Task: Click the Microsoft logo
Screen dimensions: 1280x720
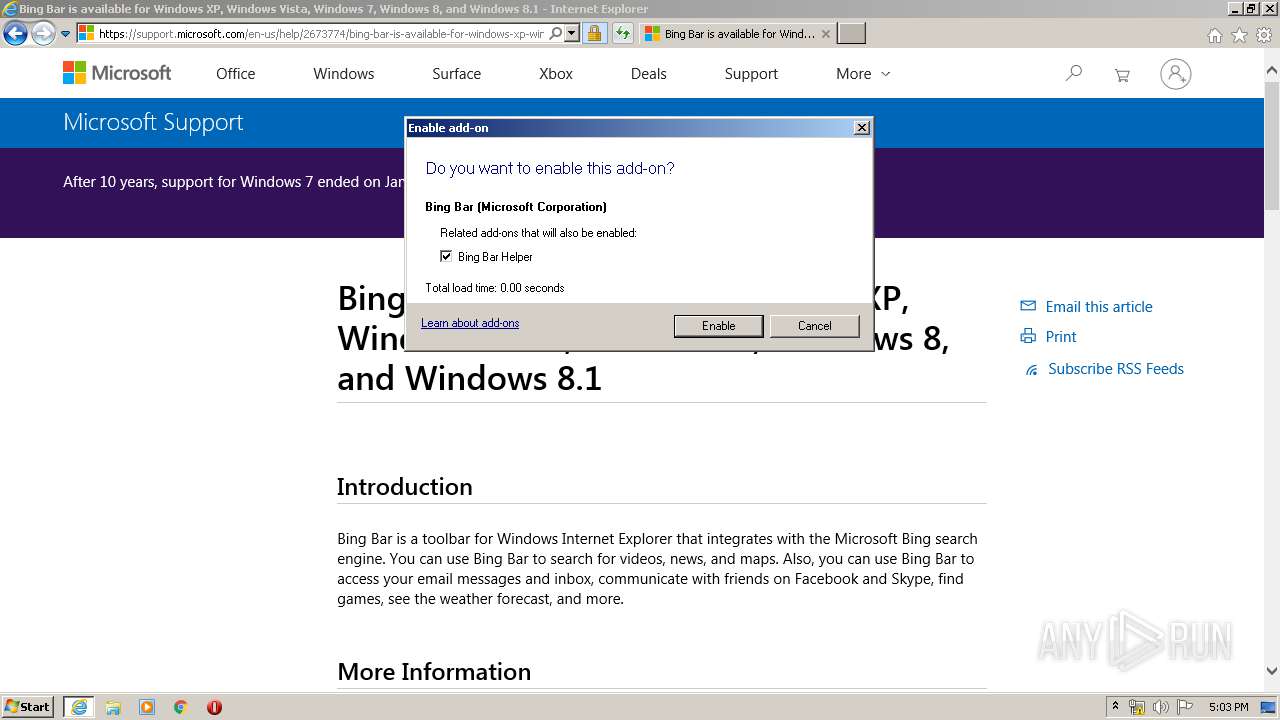Action: click(117, 73)
